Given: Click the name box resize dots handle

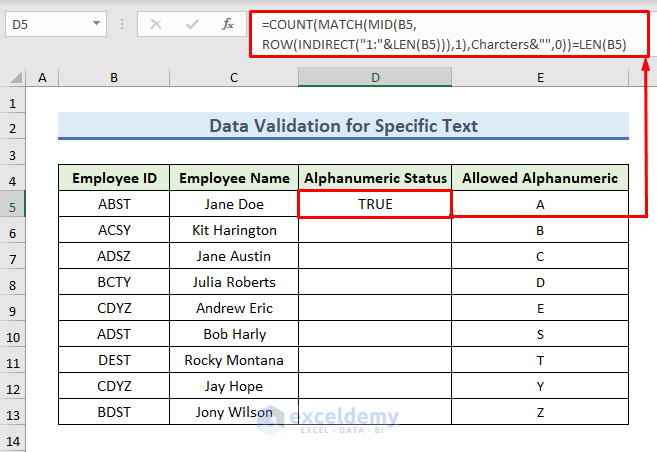Looking at the screenshot, I should click(120, 23).
